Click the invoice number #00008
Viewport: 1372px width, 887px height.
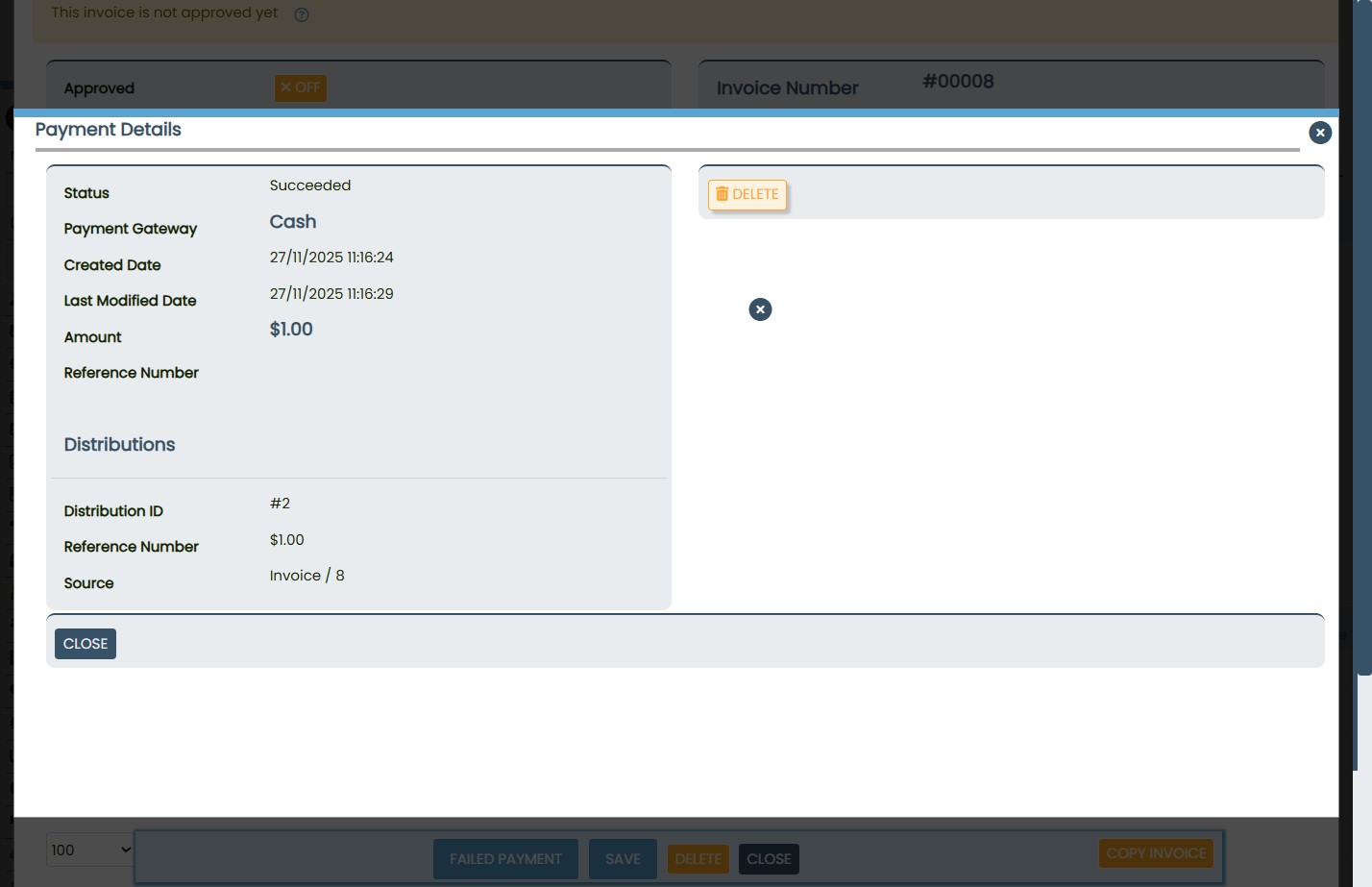[x=958, y=82]
